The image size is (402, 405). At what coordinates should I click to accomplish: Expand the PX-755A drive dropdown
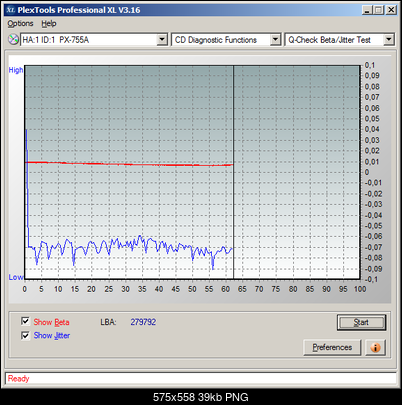coord(162,40)
